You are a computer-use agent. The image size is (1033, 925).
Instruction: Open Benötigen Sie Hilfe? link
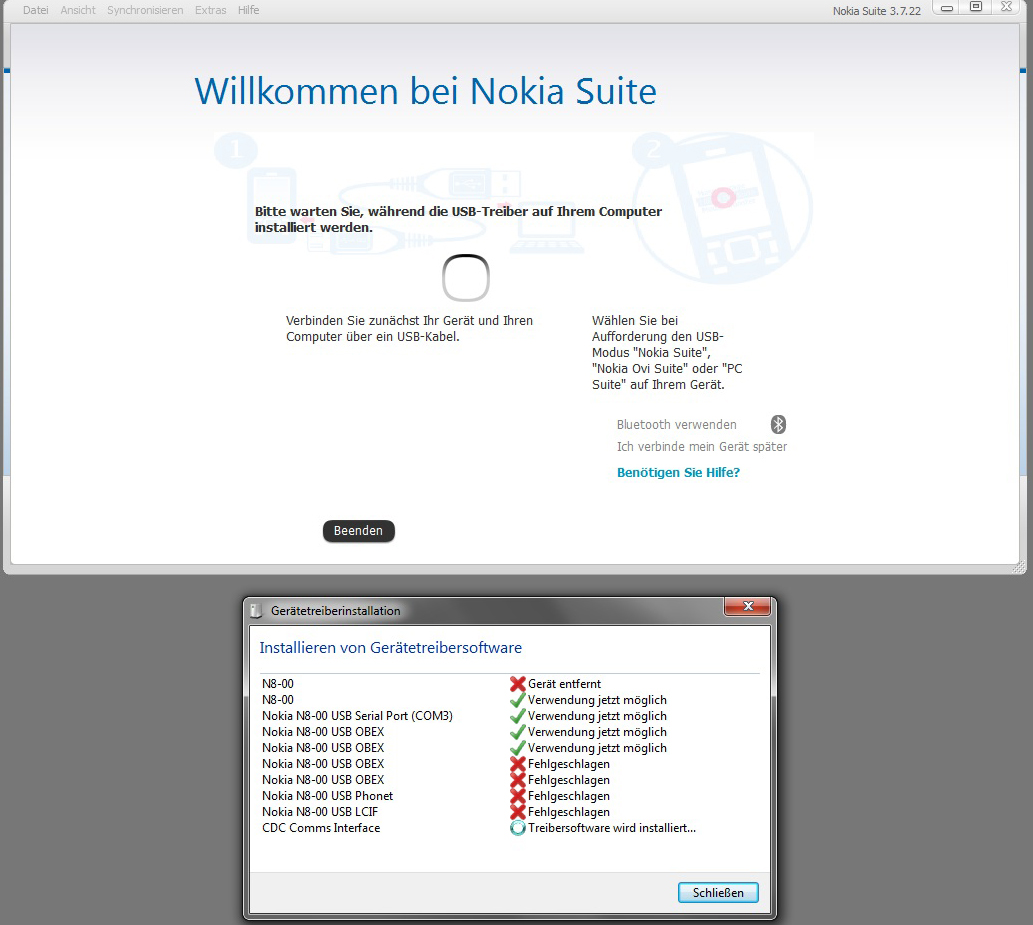click(678, 472)
